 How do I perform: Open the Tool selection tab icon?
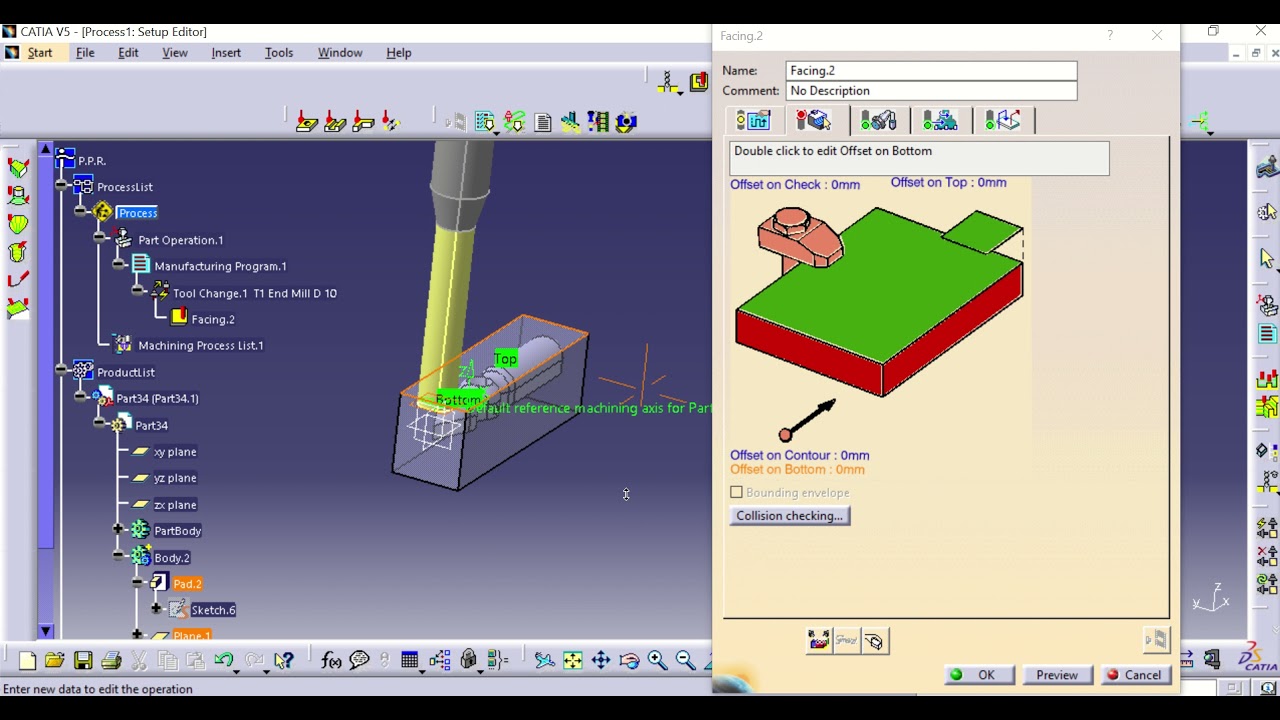tap(878, 121)
